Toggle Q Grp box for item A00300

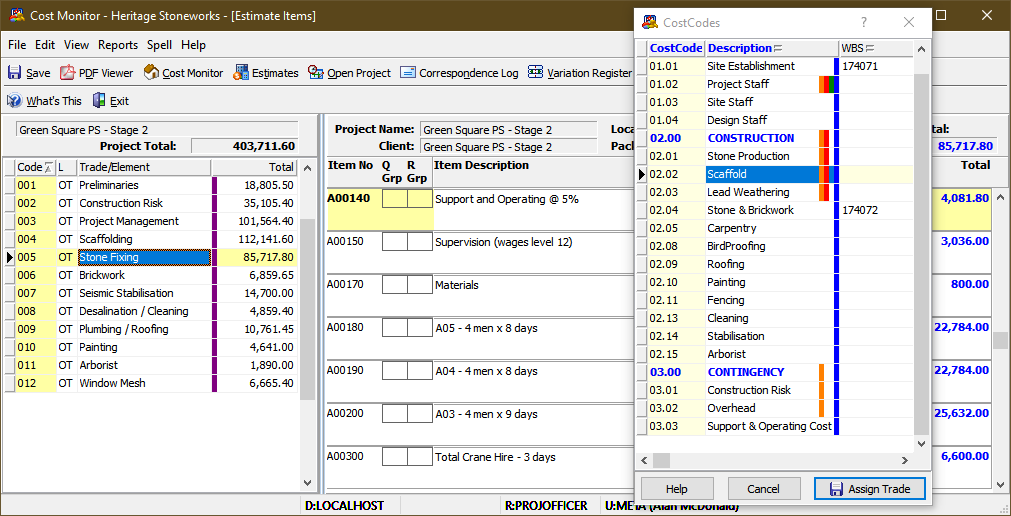(x=395, y=457)
